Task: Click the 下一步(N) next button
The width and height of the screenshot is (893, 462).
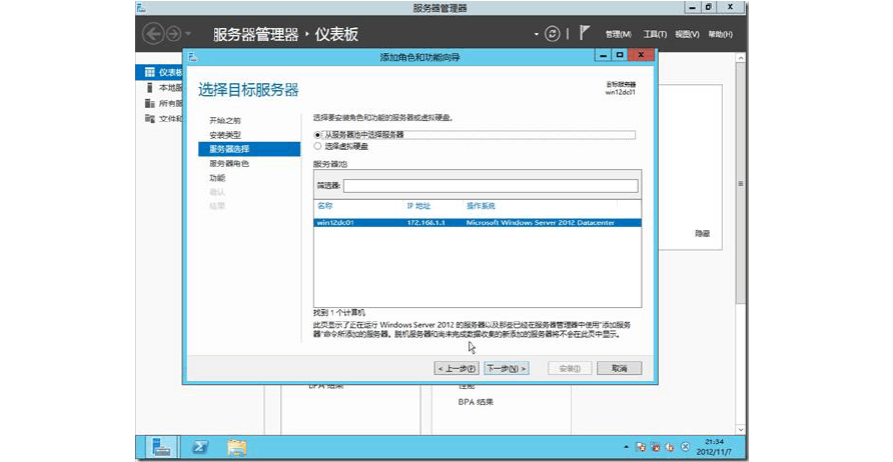Action: pyautogui.click(x=506, y=368)
